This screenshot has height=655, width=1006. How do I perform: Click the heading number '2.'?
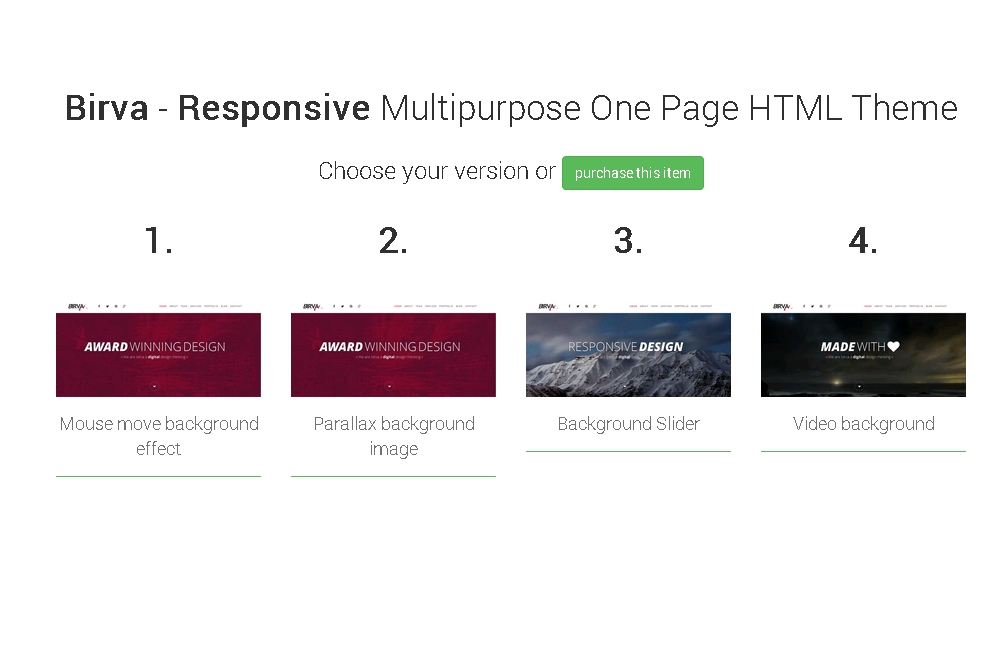click(393, 241)
